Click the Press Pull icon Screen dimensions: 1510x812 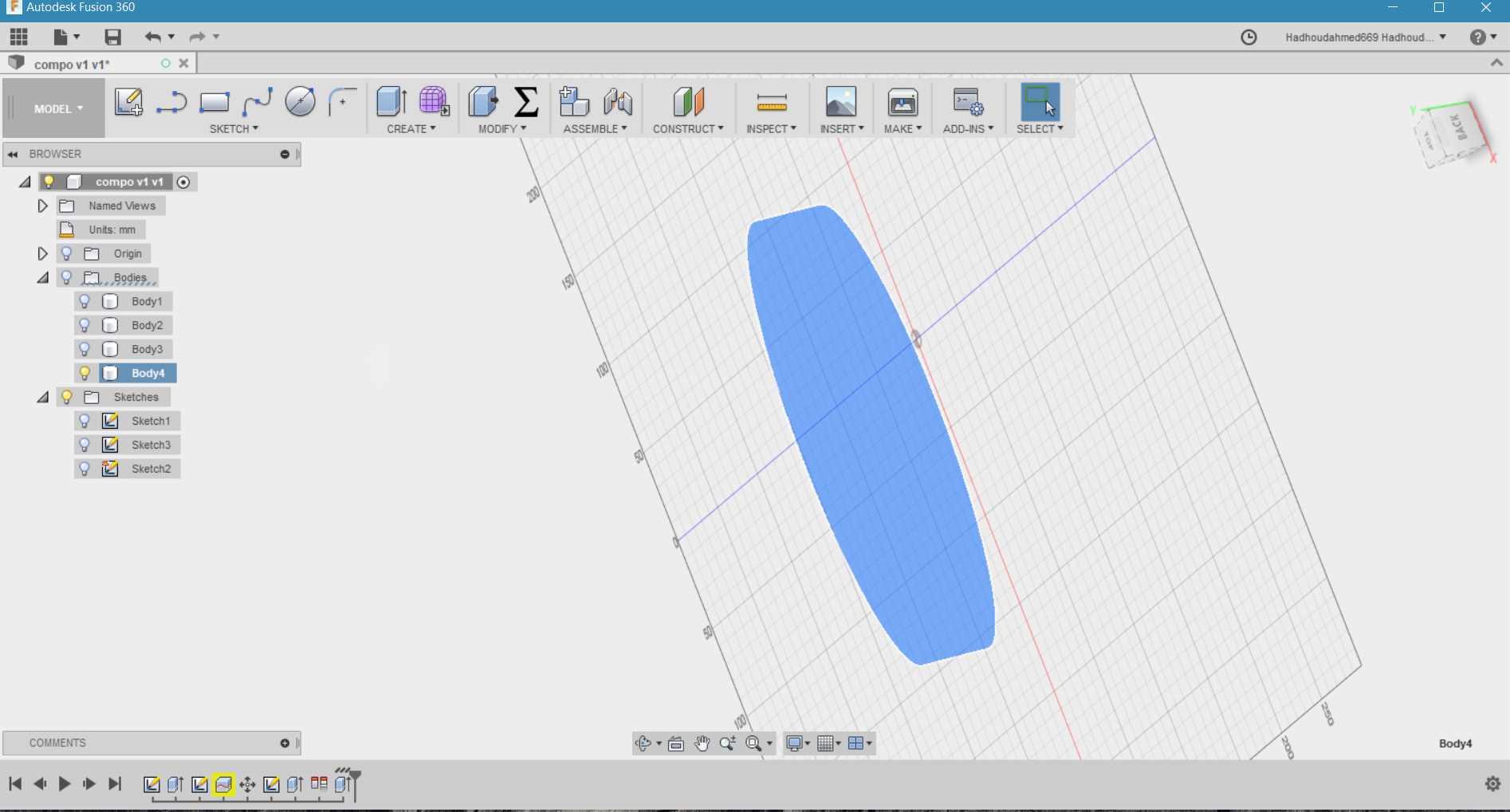[x=483, y=102]
